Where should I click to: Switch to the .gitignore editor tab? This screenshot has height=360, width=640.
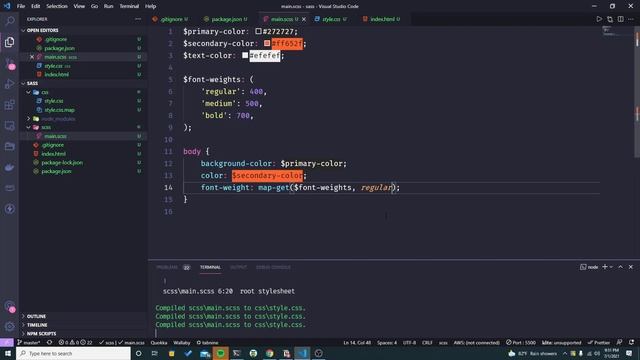[x=170, y=19]
